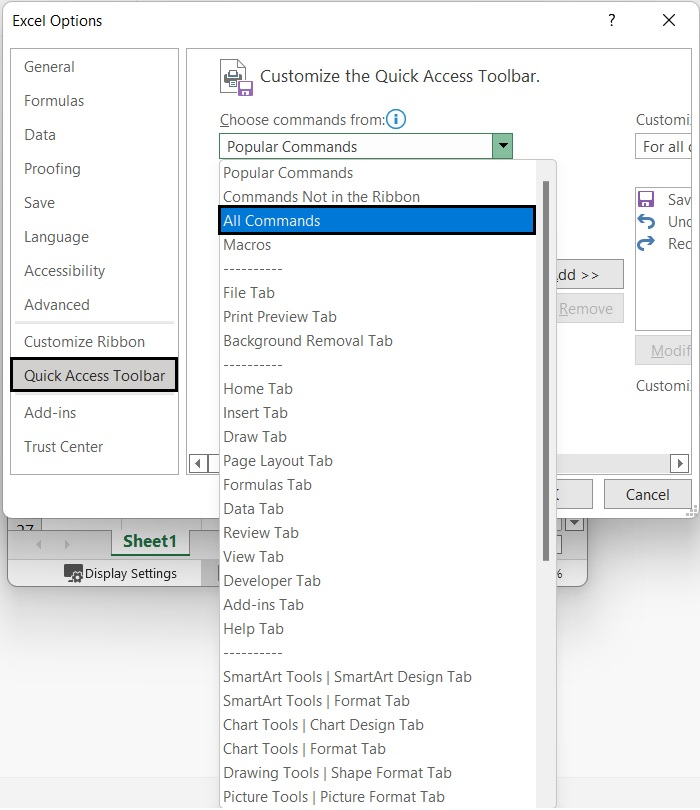Open Accessibility options category

point(95,271)
